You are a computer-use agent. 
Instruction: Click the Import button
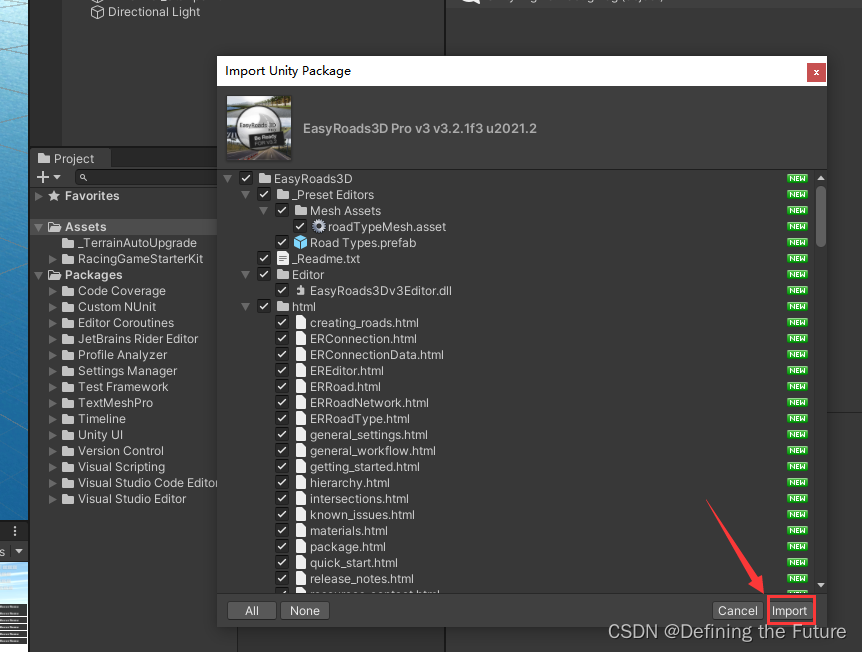[789, 611]
